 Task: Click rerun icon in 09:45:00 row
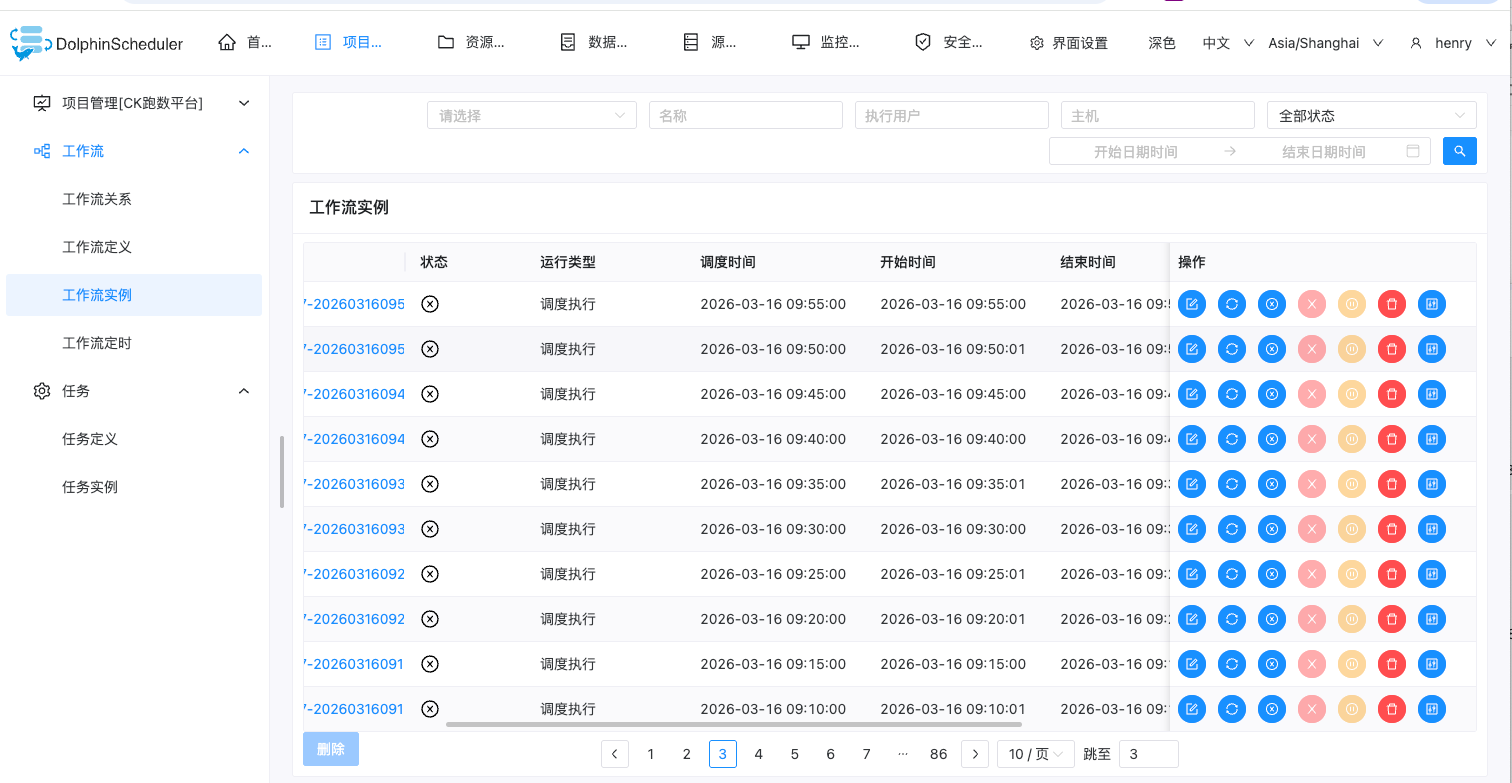click(x=1232, y=394)
